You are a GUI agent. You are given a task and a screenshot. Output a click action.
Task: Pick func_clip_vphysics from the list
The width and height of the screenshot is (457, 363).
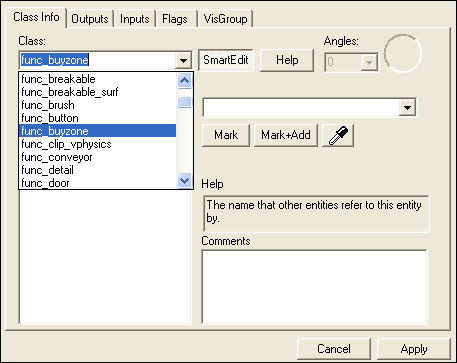(x=98, y=144)
